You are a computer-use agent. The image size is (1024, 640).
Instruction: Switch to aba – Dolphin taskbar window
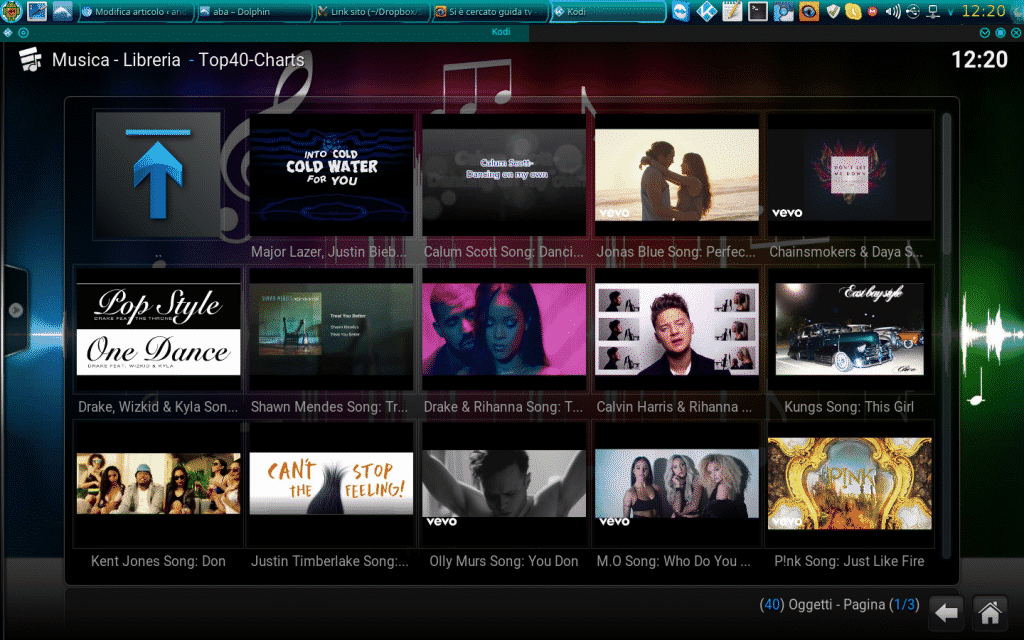click(253, 12)
